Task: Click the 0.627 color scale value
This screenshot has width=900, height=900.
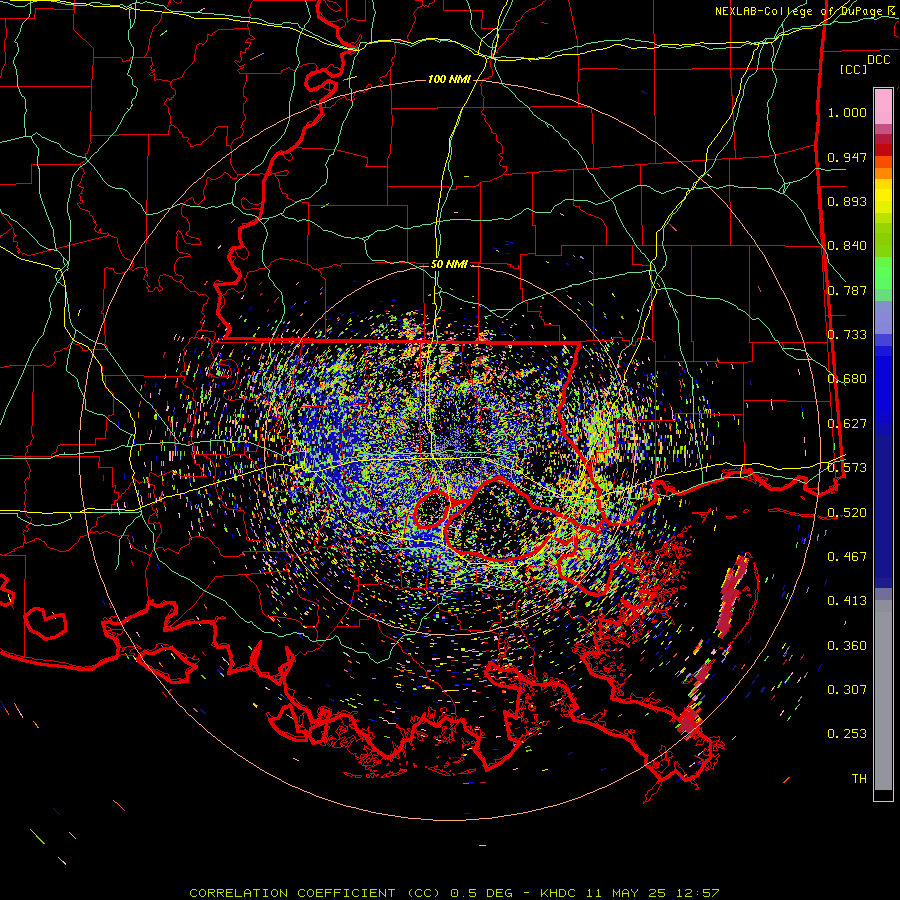Action: (847, 424)
